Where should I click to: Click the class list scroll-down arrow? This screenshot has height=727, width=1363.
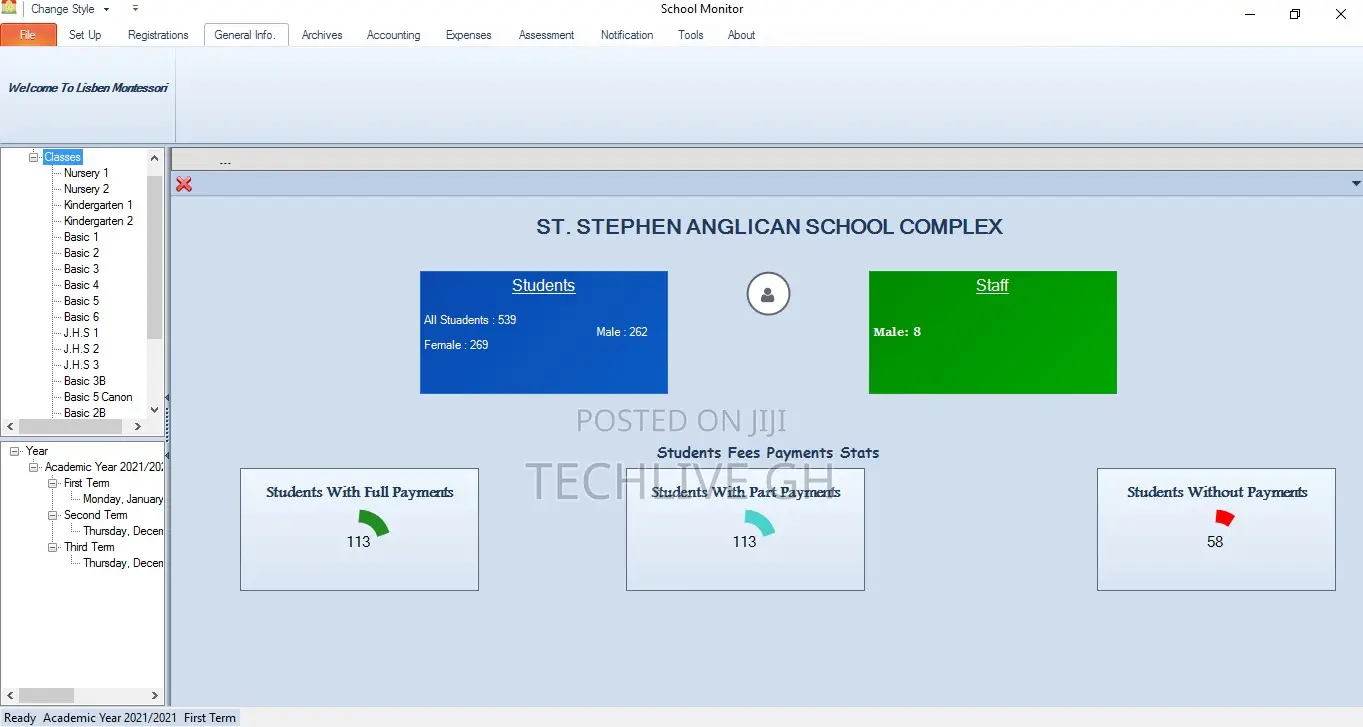click(154, 409)
